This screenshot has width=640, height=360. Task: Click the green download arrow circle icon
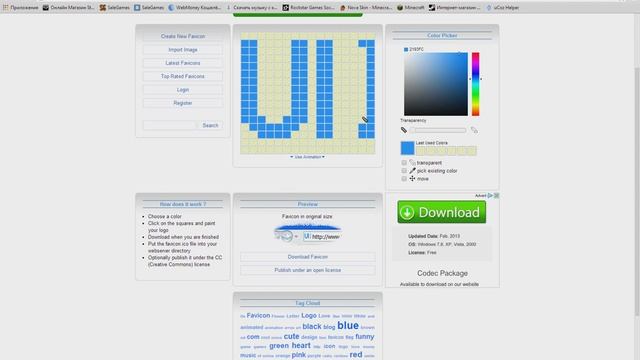click(x=407, y=212)
